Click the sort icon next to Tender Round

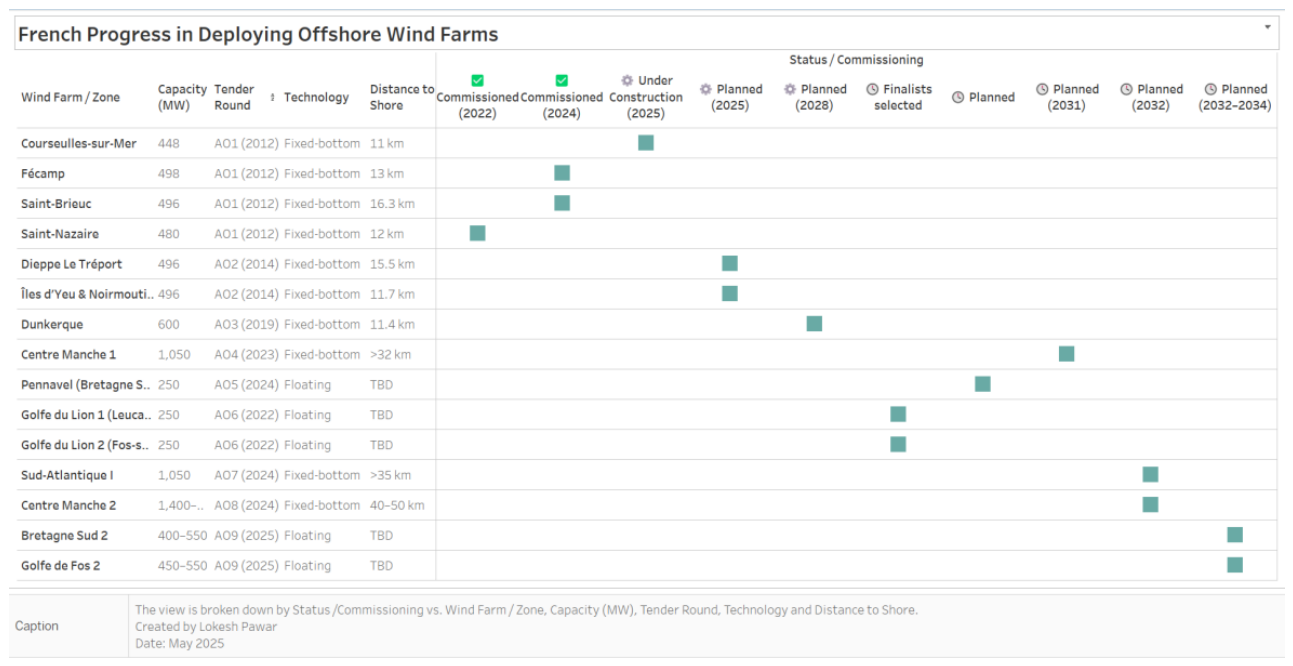point(273,97)
